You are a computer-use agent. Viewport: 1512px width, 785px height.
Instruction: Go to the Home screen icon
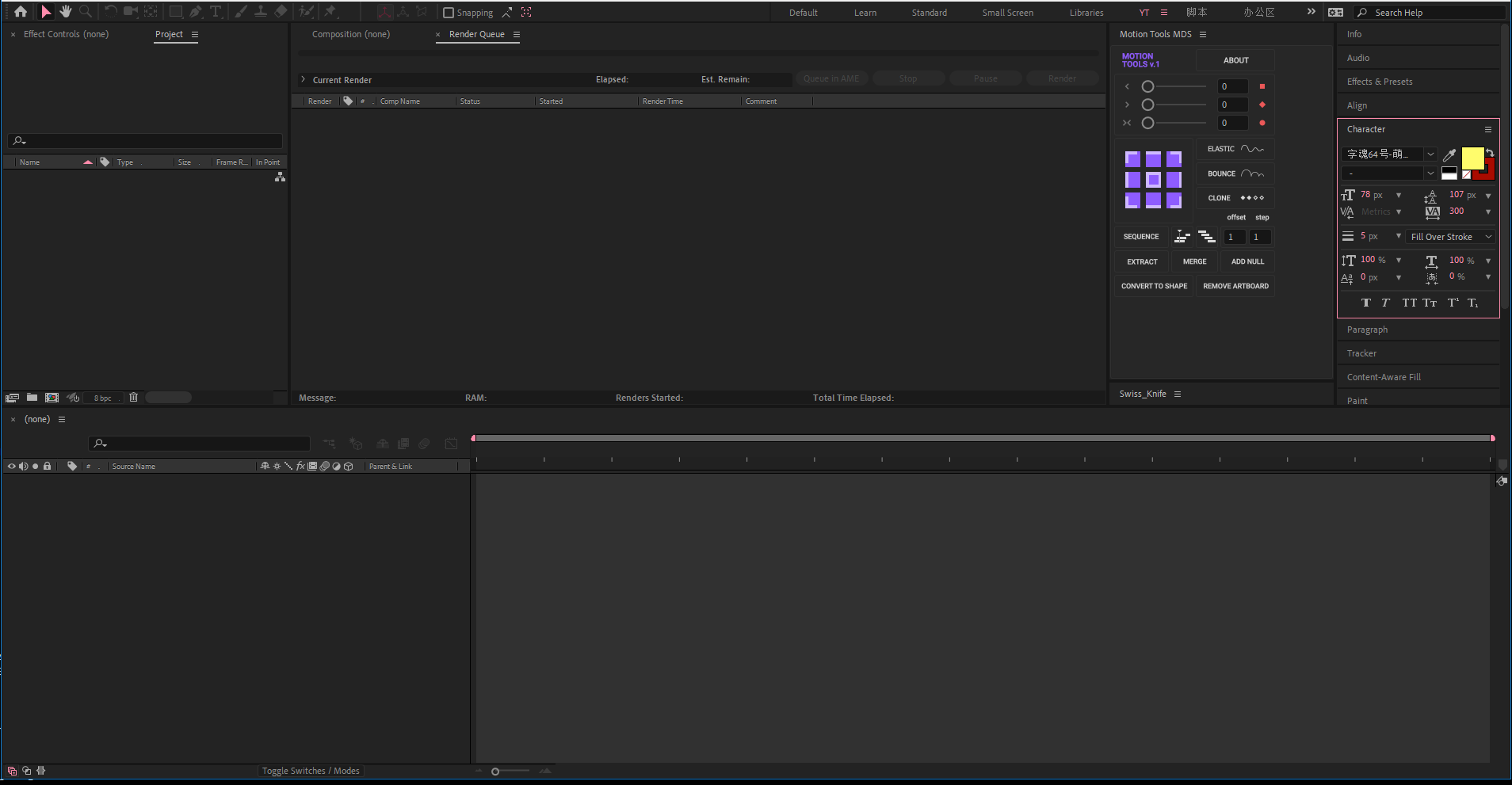(21, 12)
